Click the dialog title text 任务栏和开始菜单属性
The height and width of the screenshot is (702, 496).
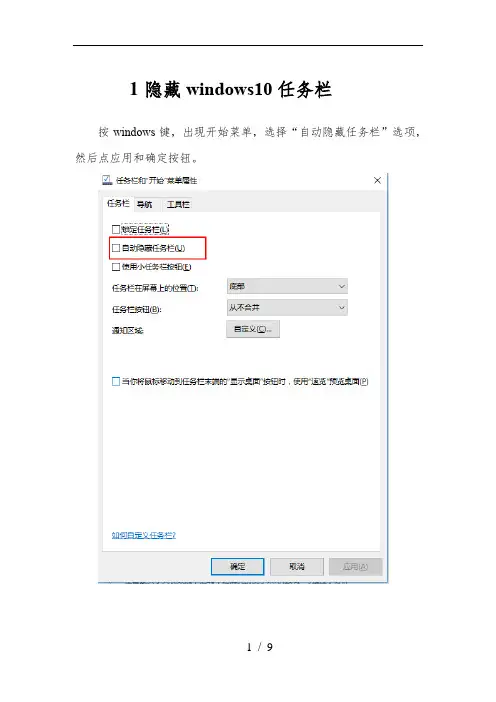click(156, 180)
